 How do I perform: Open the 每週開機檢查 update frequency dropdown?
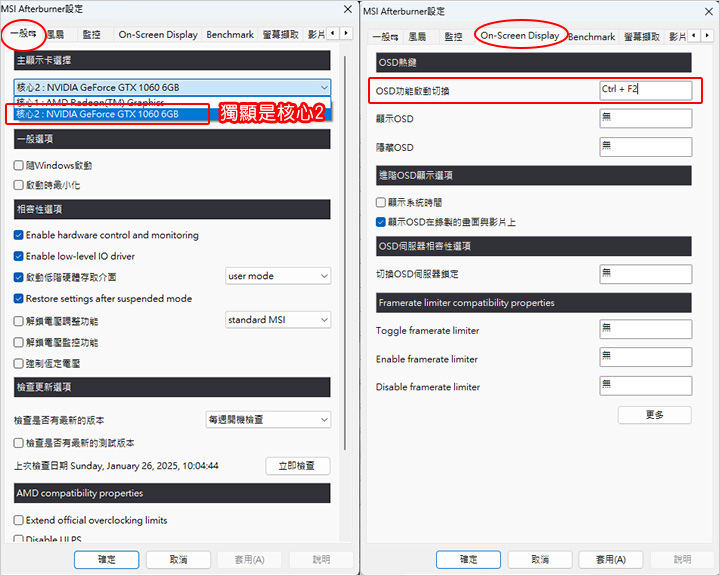[x=268, y=419]
